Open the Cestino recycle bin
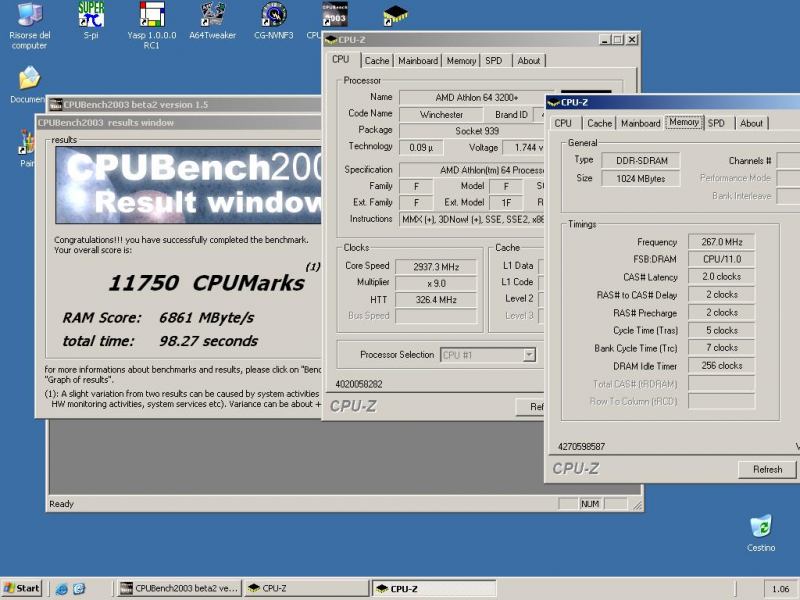The image size is (800, 600). [761, 533]
